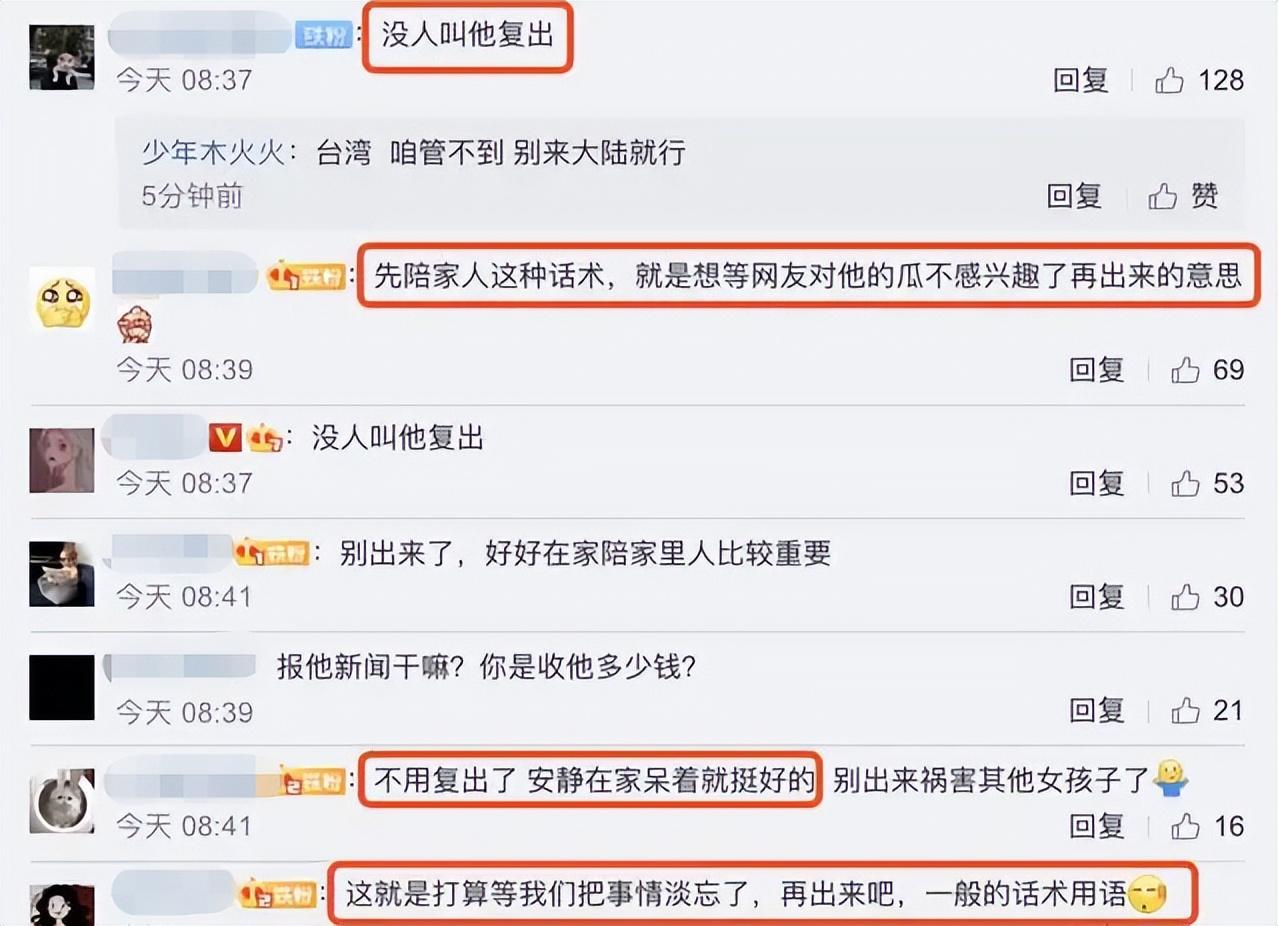The image size is (1278, 926).
Task: Reply to the comment with 69 likes
Action: click(1097, 370)
